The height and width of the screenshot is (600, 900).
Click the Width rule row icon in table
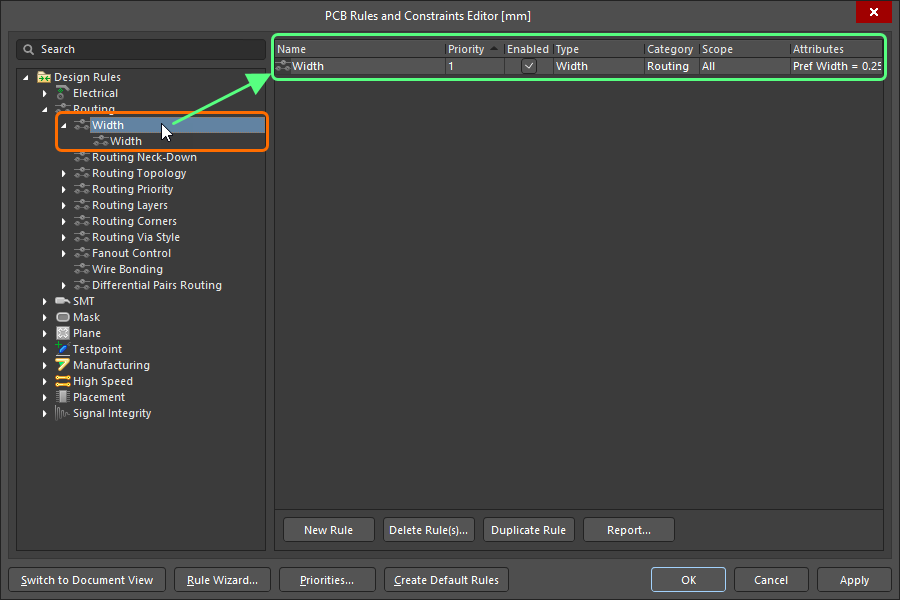[283, 66]
